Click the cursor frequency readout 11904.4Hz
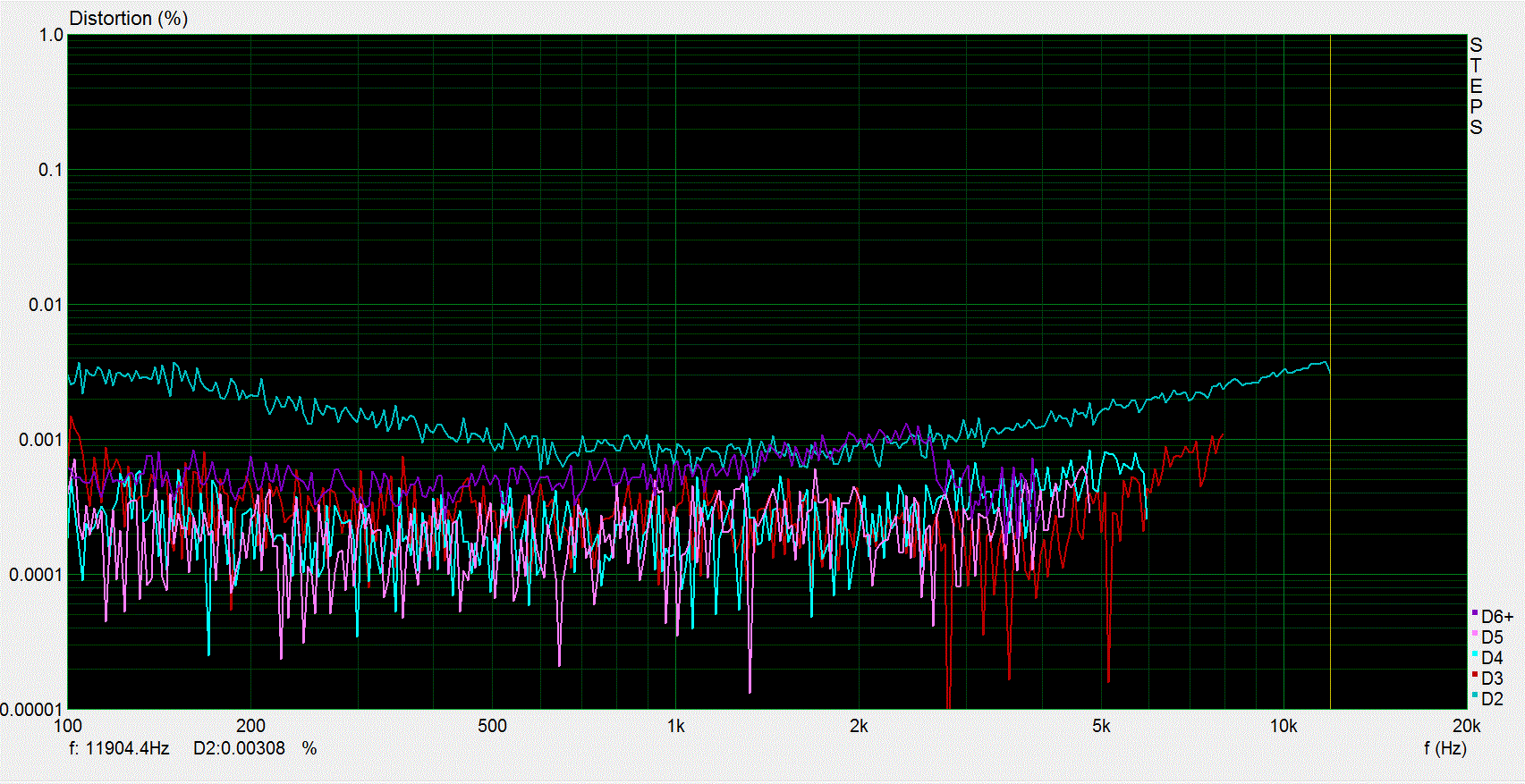The width and height of the screenshot is (1525, 784). click(120, 748)
